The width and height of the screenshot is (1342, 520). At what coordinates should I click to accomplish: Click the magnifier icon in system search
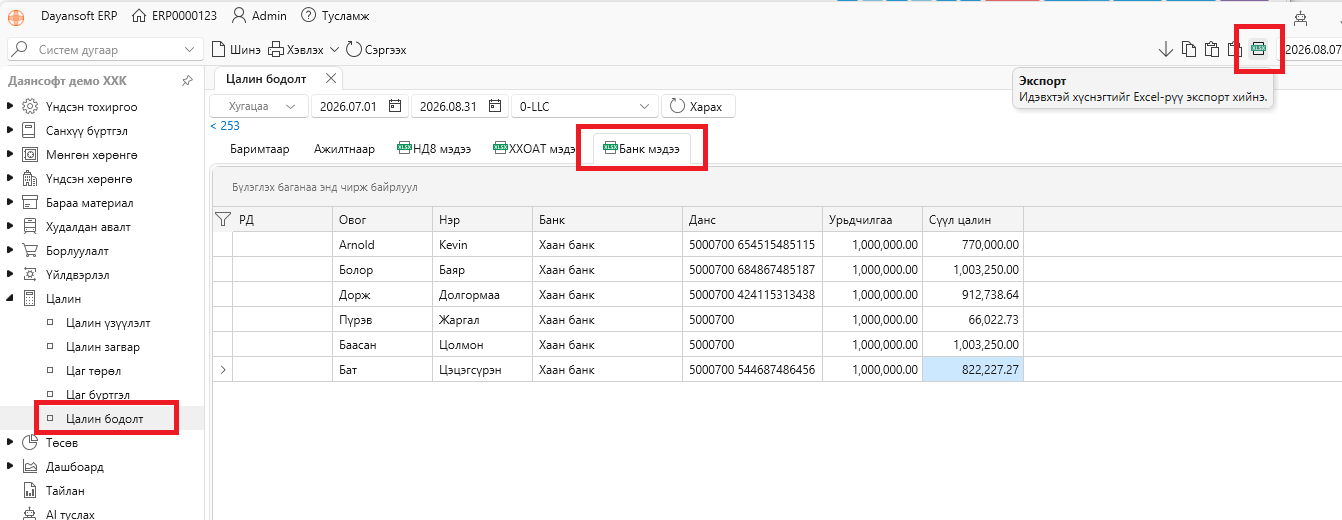[21, 49]
